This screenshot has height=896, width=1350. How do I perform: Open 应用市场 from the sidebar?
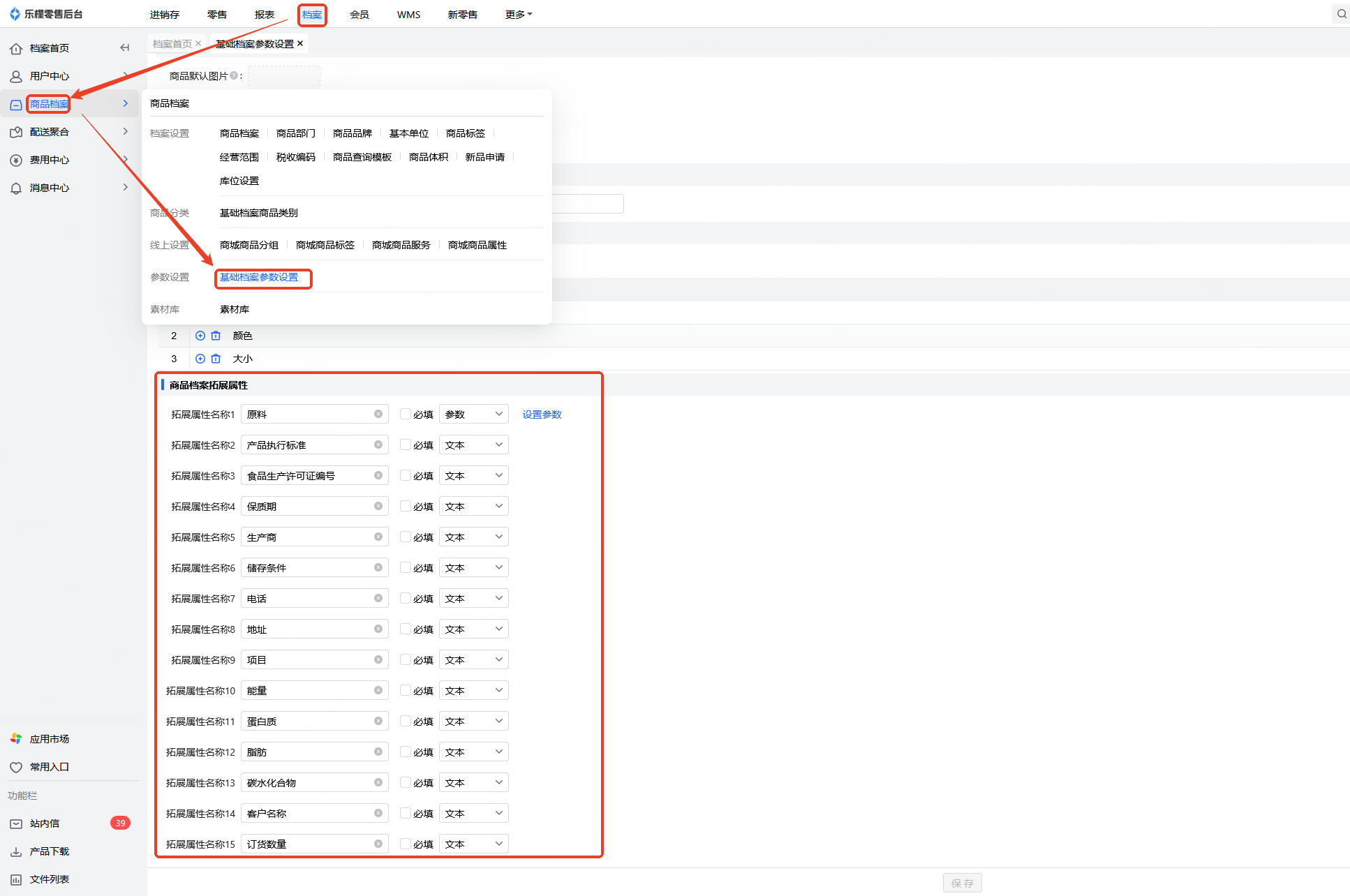click(x=49, y=739)
